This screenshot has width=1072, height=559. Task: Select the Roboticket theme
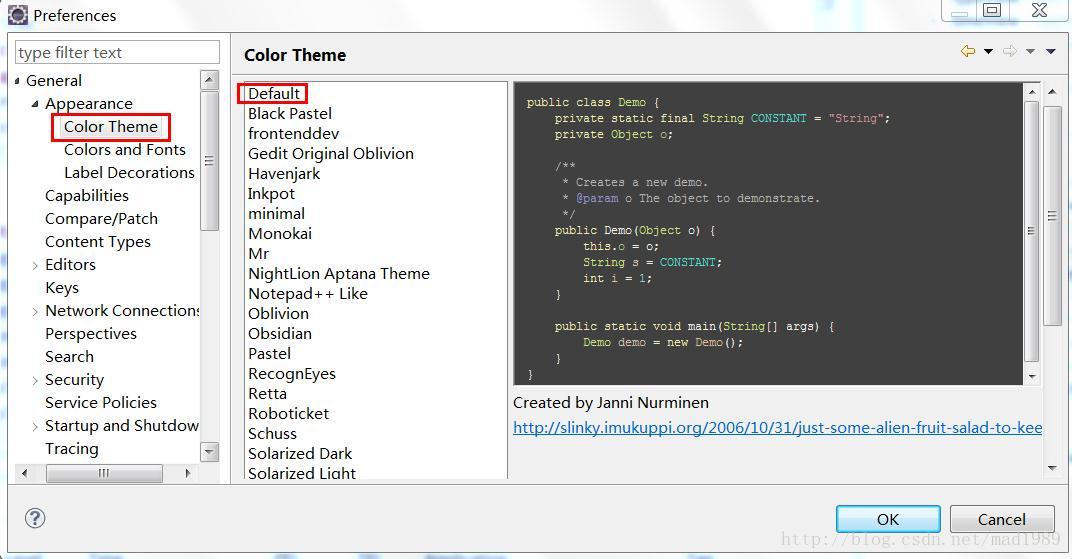[x=289, y=413]
